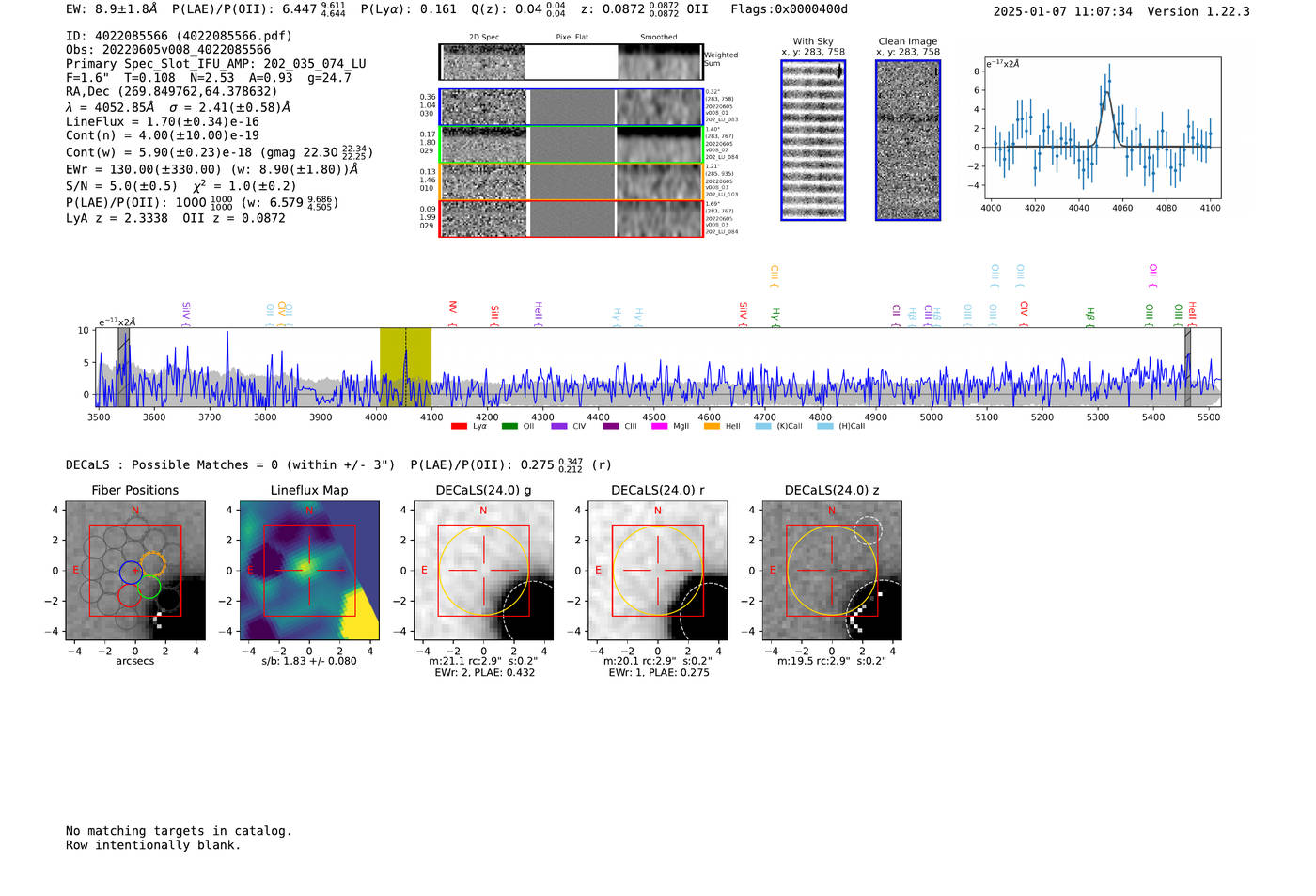Click the CIII legend swatch

pyautogui.click(x=611, y=426)
